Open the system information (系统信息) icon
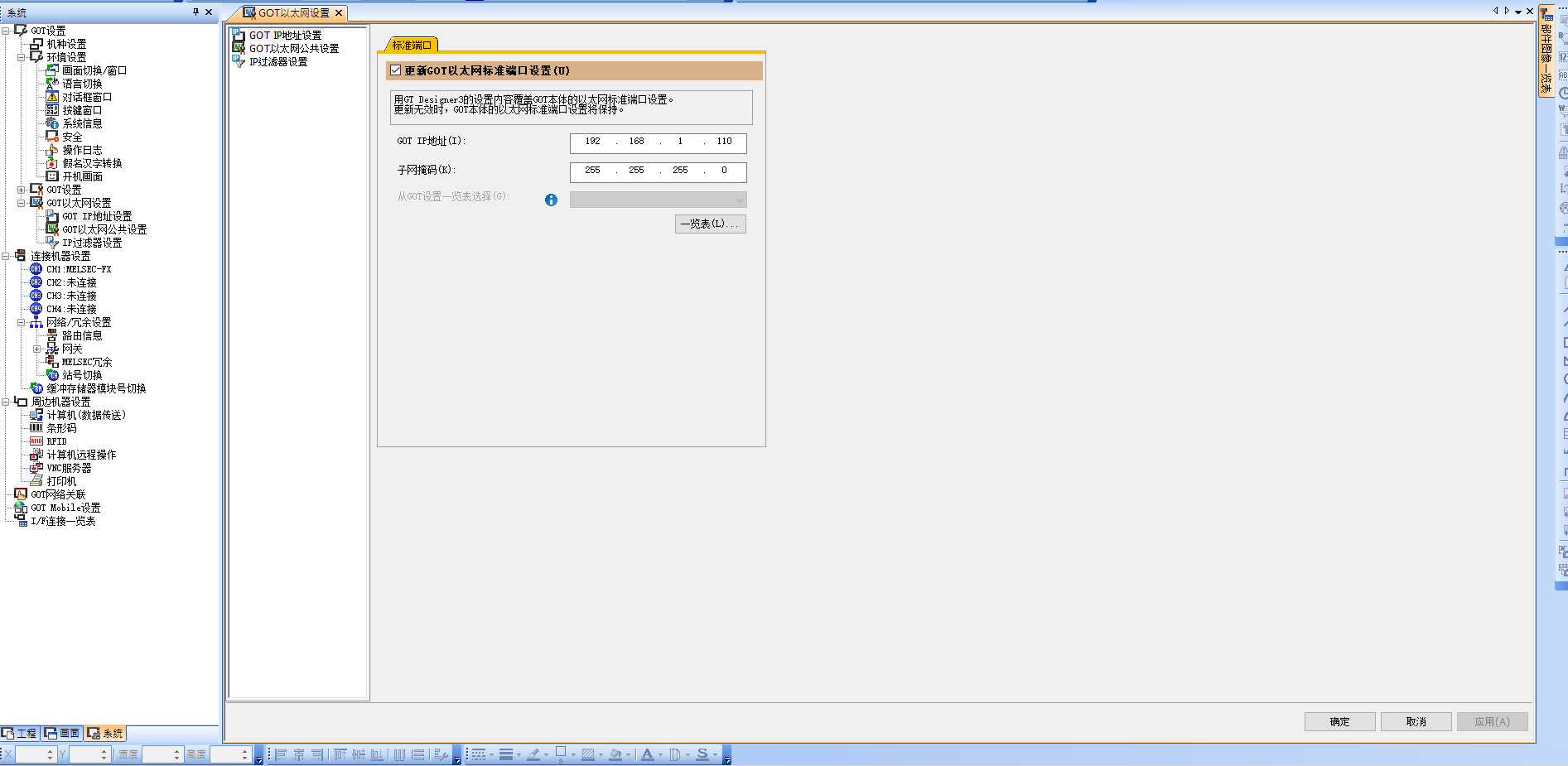This screenshot has height=766, width=1568. 52,123
